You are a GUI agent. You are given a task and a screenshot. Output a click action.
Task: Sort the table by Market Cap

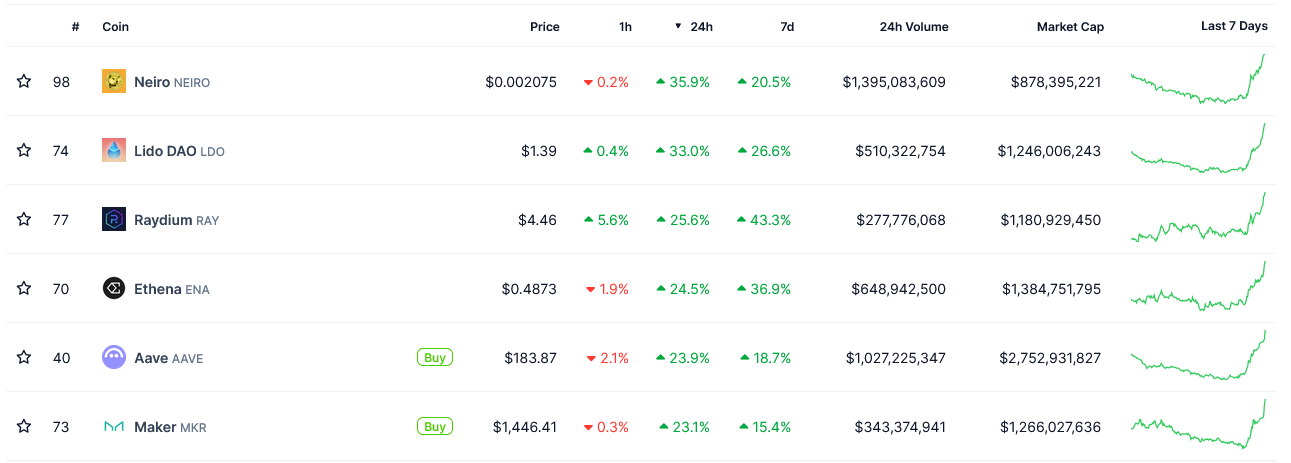[x=1070, y=27]
